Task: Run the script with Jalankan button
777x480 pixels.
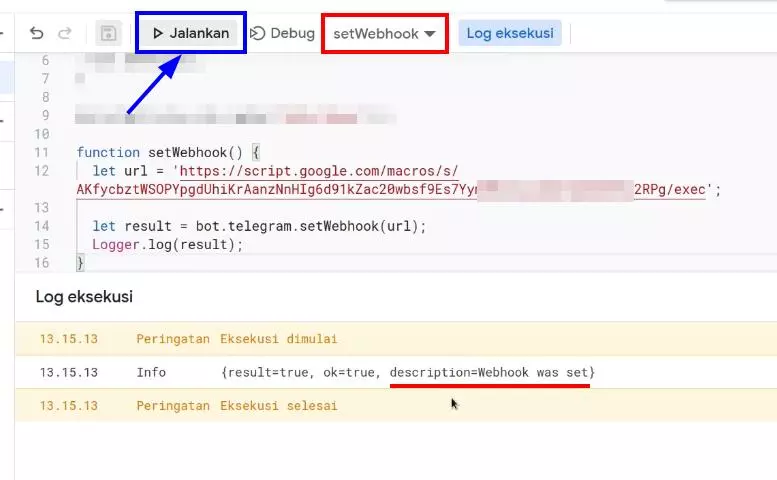Action: pos(190,33)
